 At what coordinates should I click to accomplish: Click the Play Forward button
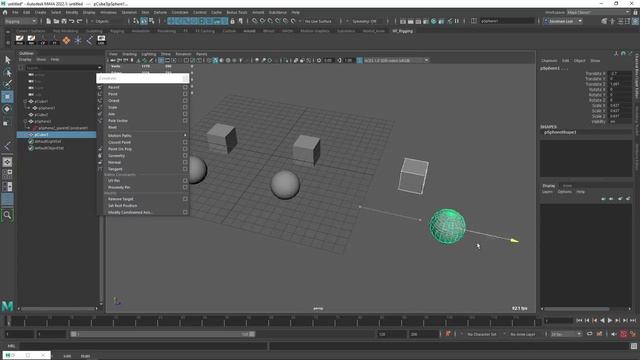[610, 321]
